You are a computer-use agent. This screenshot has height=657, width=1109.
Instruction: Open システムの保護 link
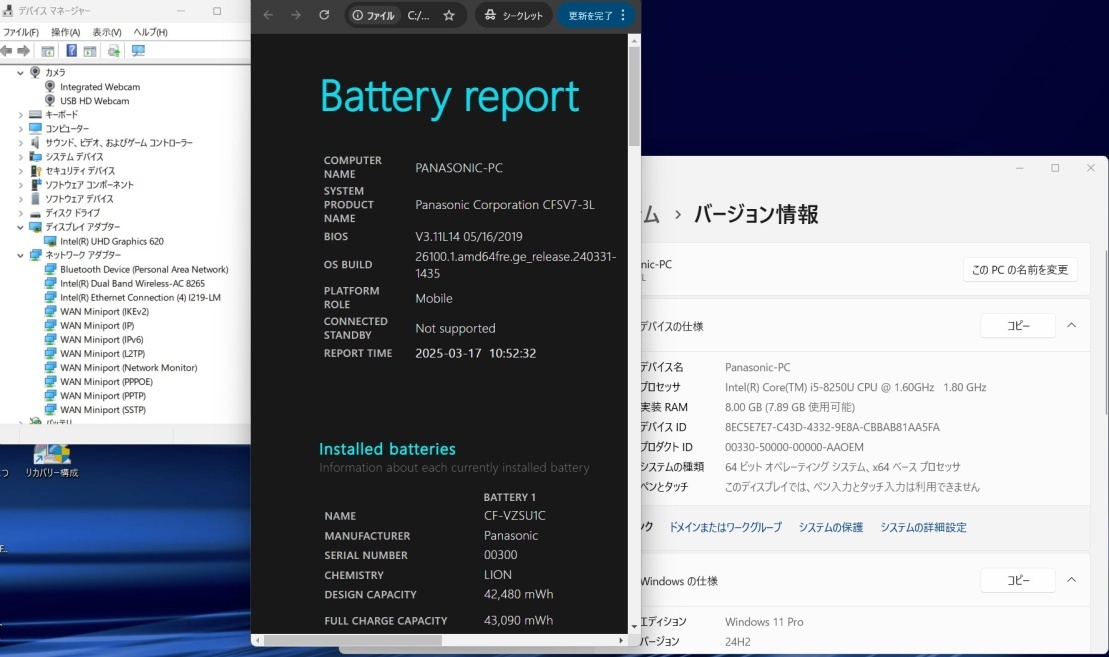tap(830, 527)
